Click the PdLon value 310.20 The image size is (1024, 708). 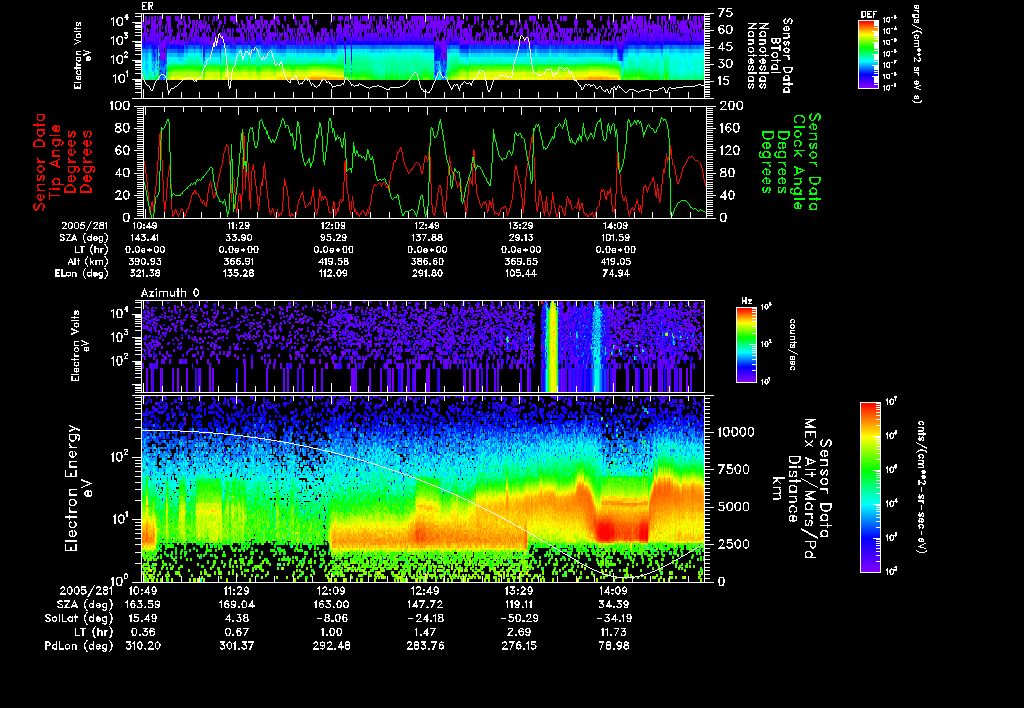click(143, 645)
